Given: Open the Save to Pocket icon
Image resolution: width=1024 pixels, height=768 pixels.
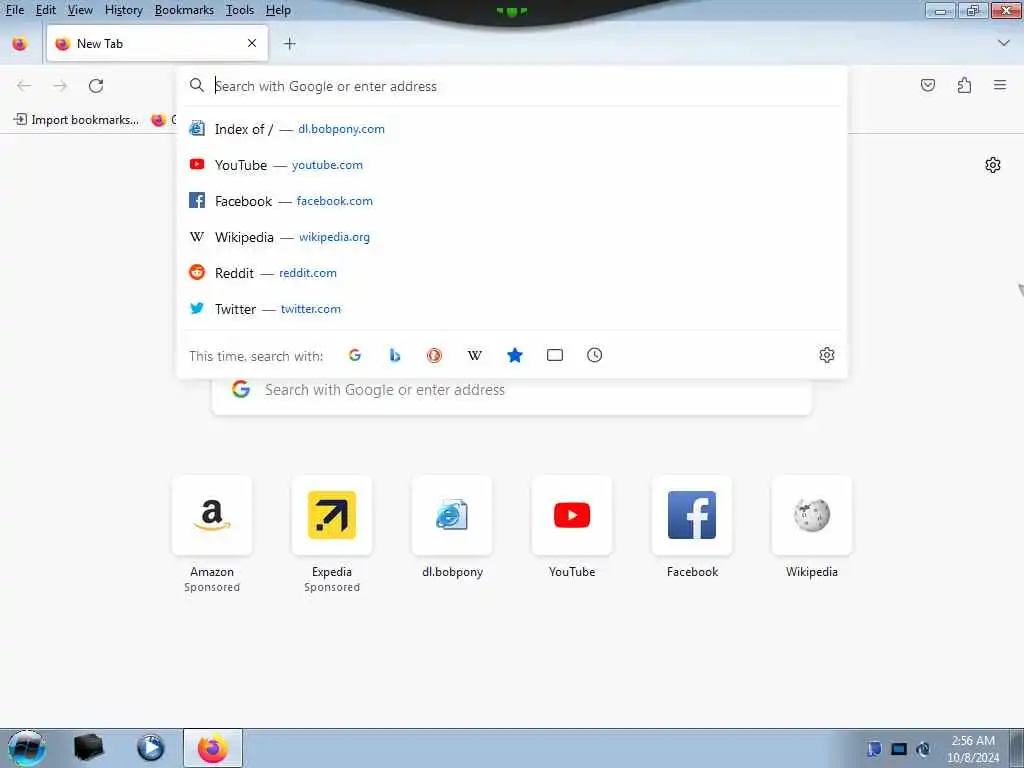Looking at the screenshot, I should 928,85.
